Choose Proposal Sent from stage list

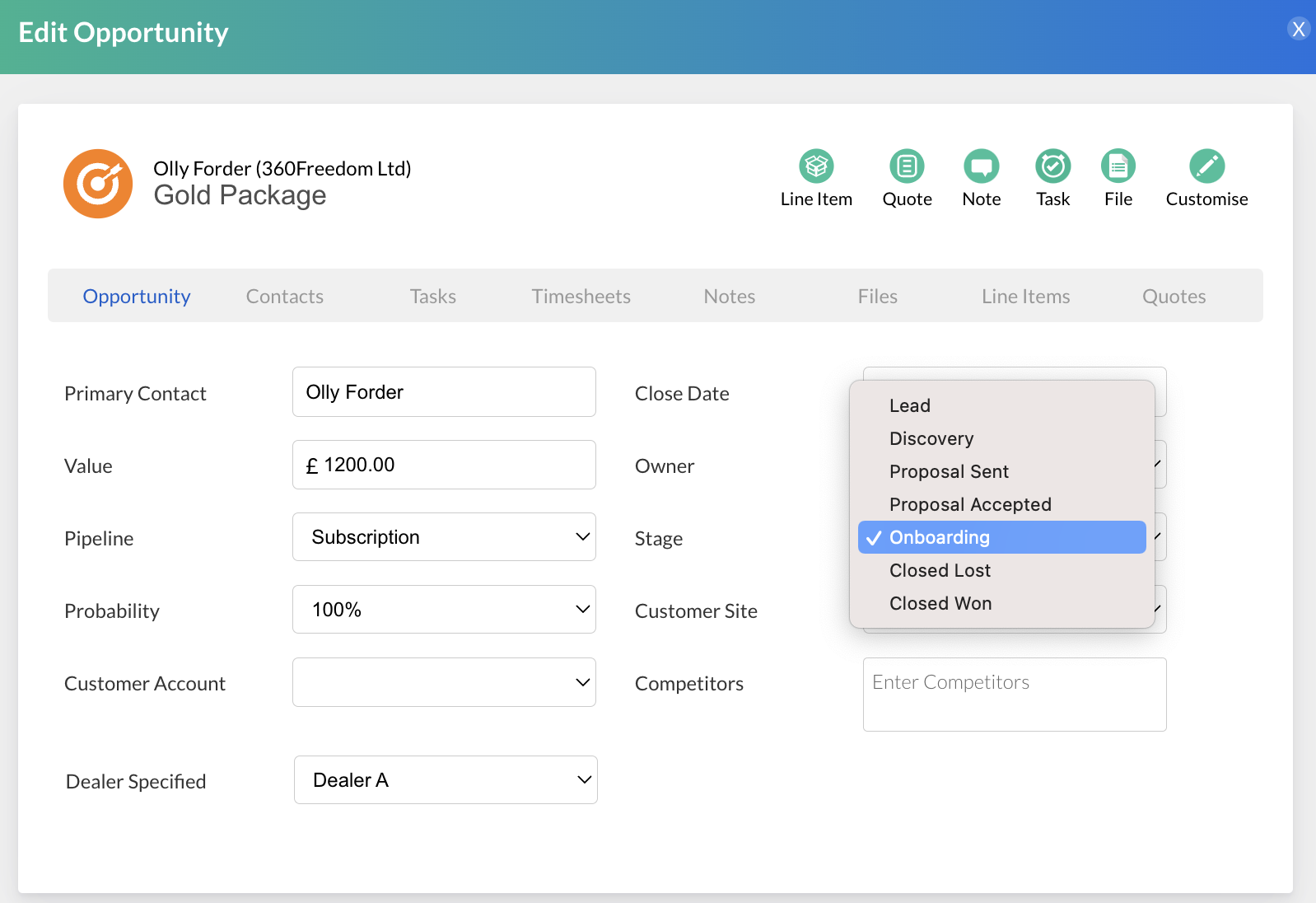949,471
